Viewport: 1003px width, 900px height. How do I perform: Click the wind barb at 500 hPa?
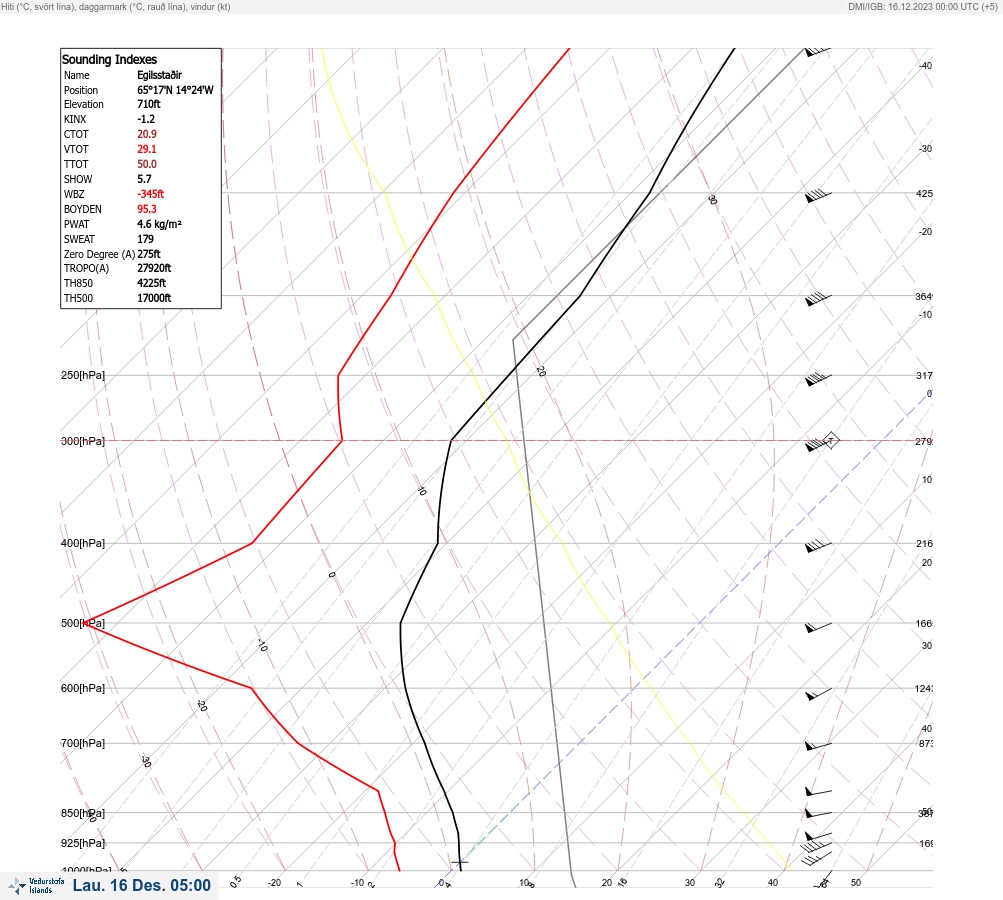818,627
